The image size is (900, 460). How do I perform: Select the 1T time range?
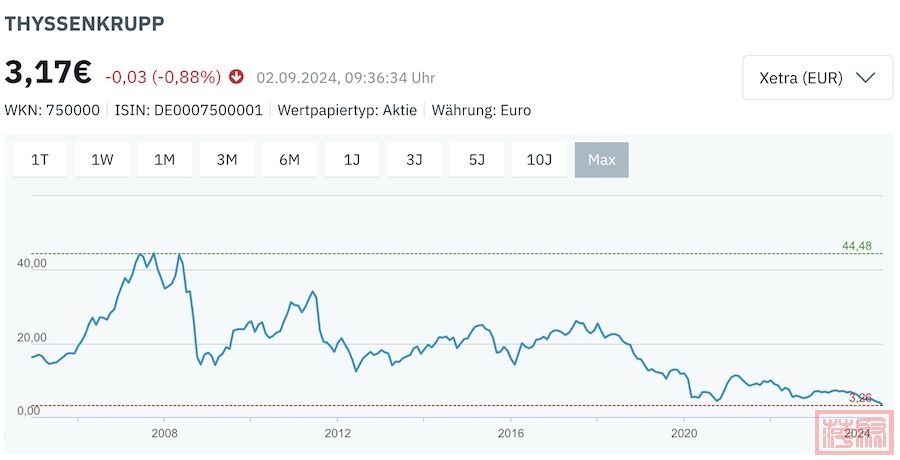click(40, 160)
